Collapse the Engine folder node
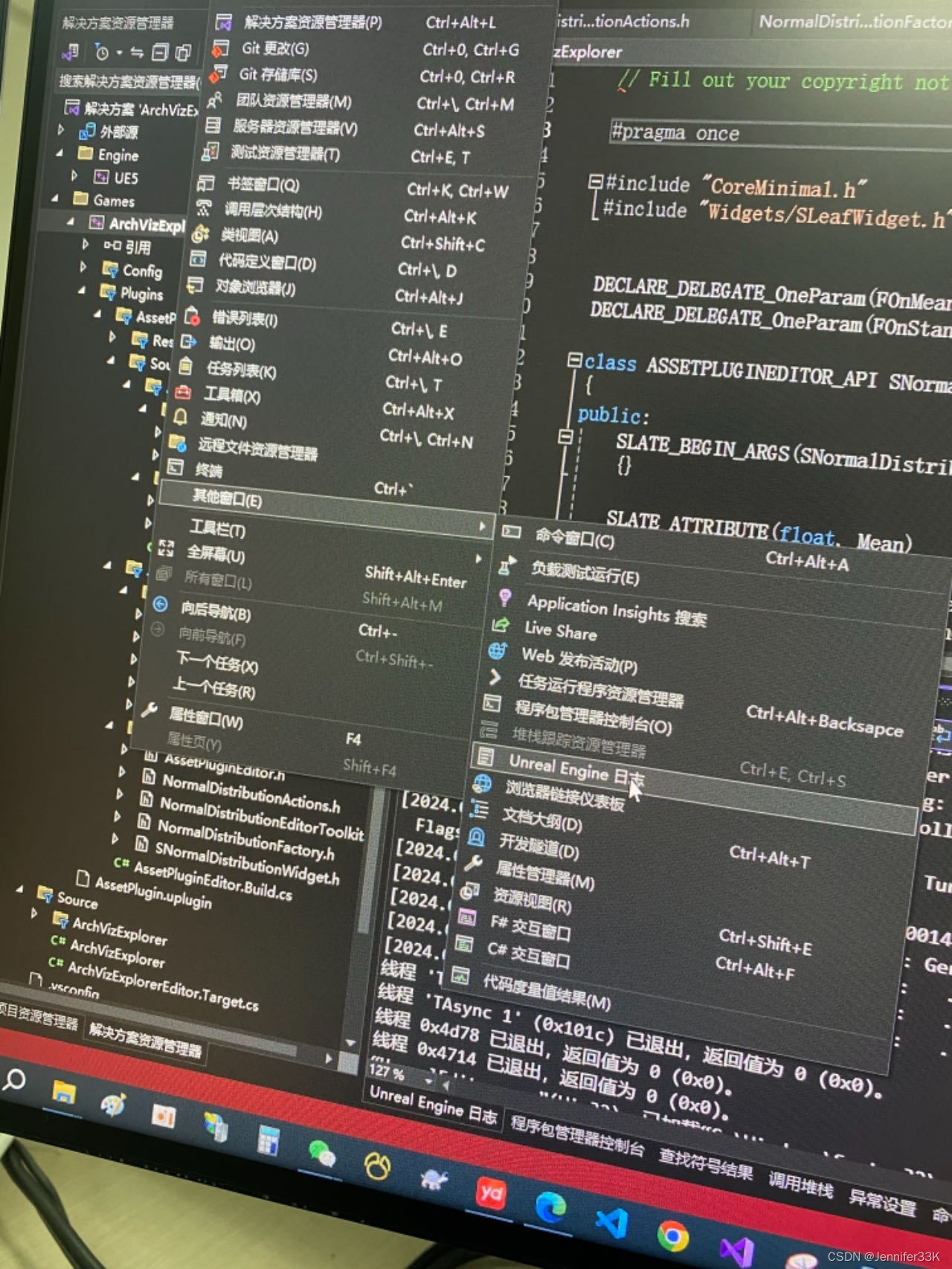The width and height of the screenshot is (952, 1269). [x=59, y=152]
